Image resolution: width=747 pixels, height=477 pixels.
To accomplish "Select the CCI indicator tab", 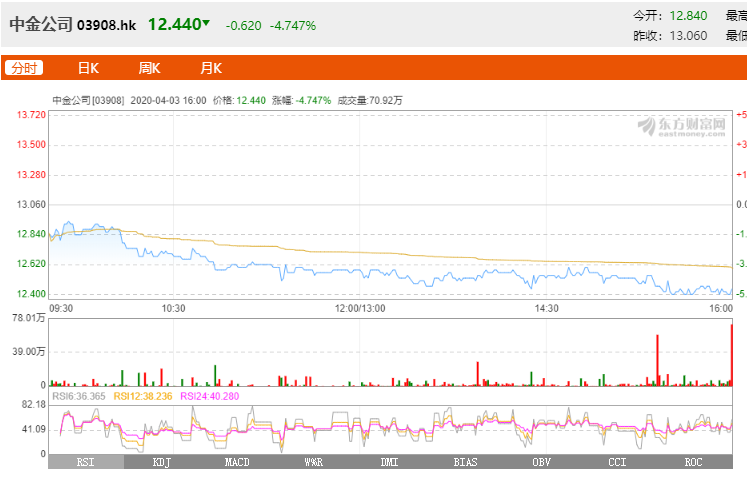I will click(x=617, y=462).
